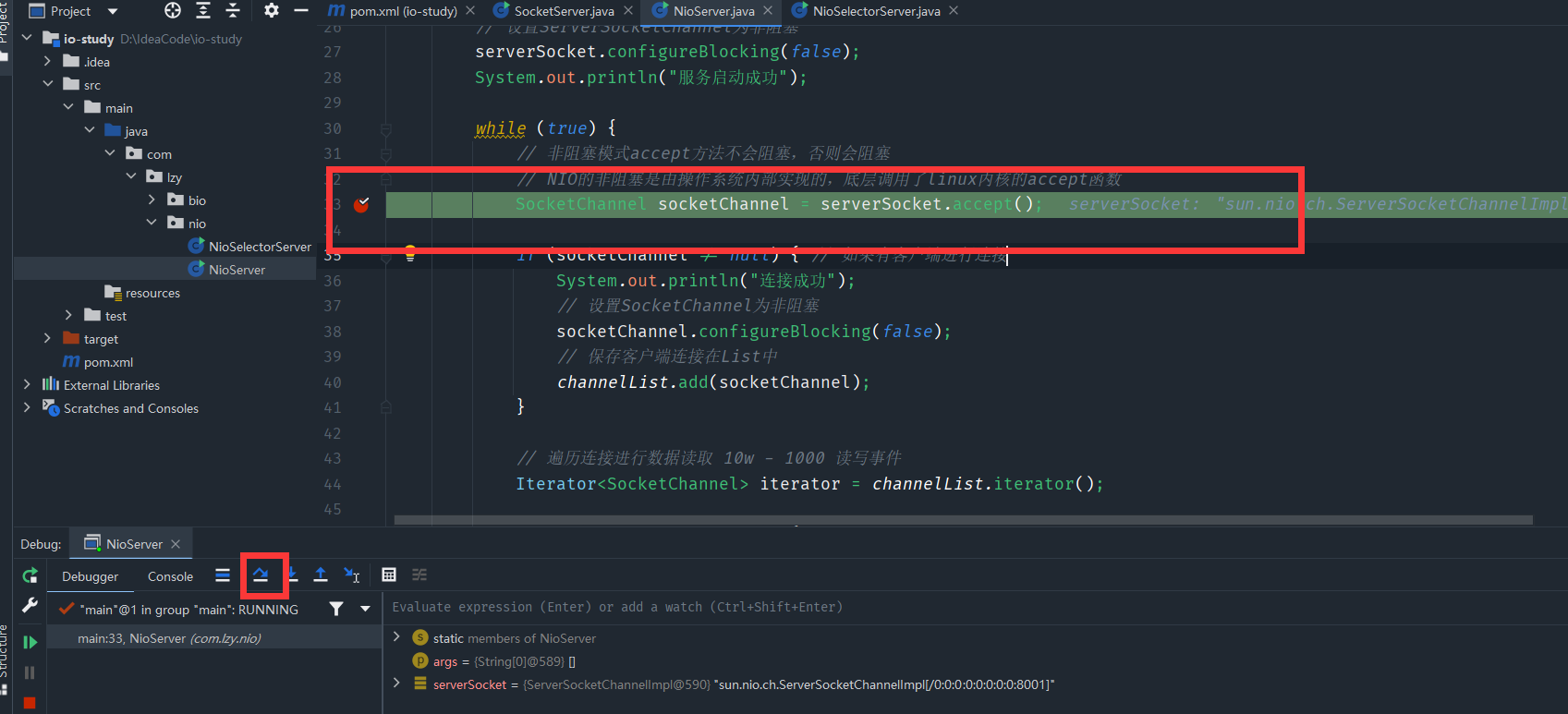Viewport: 1568px width, 714px height.
Task: Switch to the SocketServer.java tab
Action: click(x=564, y=11)
